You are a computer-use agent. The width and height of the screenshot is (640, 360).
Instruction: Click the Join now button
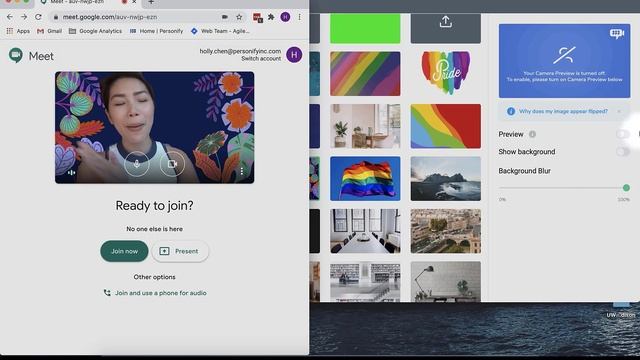pyautogui.click(x=124, y=251)
